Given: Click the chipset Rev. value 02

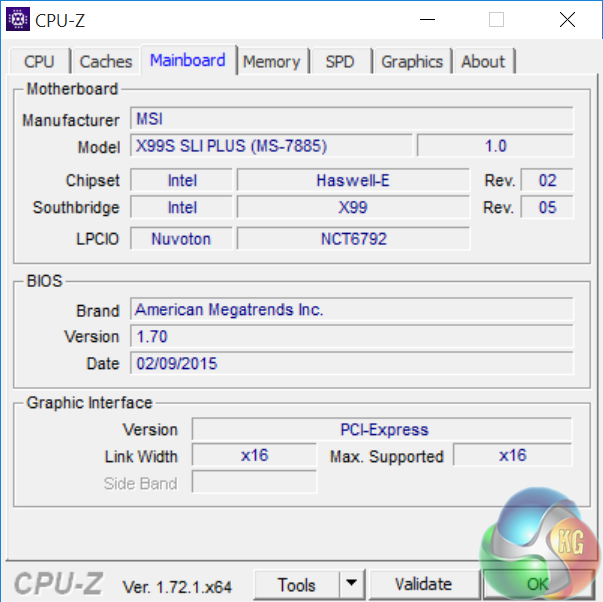Looking at the screenshot, I should (547, 180).
